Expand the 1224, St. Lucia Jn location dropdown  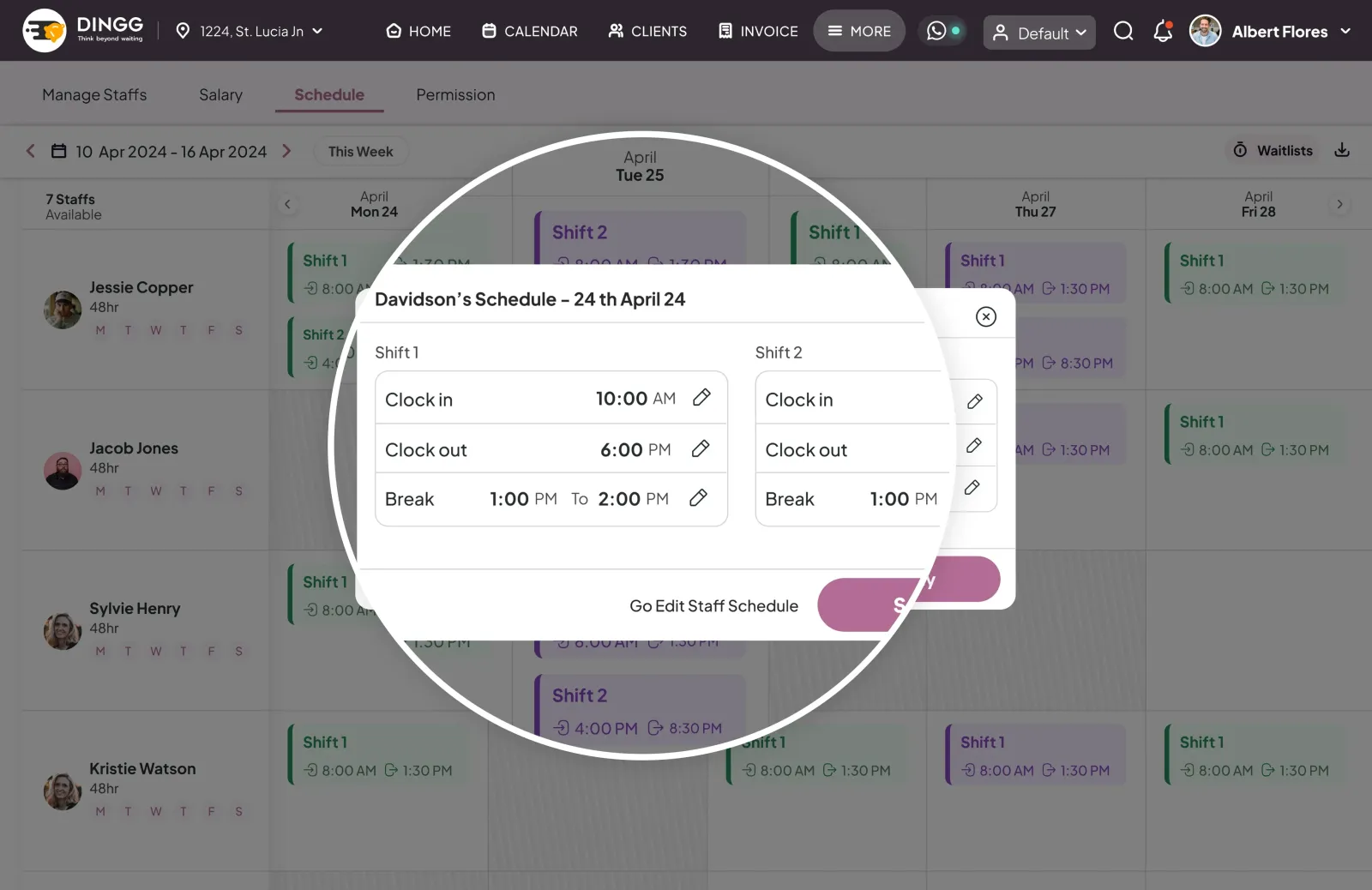tap(250, 31)
